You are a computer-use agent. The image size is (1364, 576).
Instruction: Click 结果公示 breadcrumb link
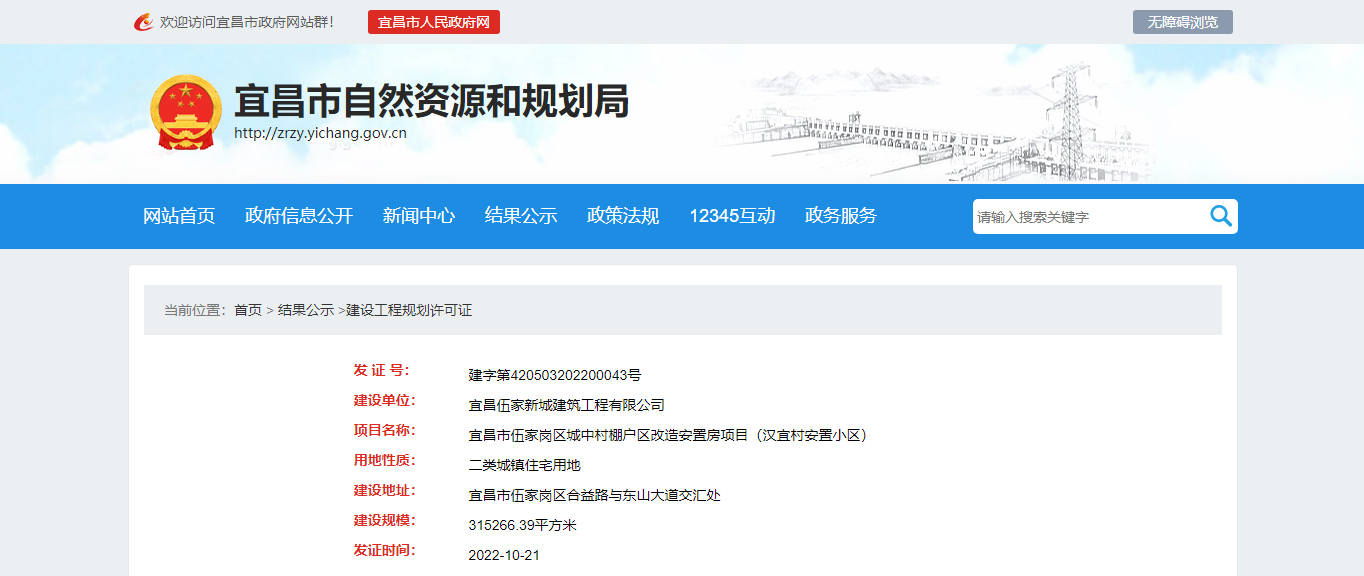(x=305, y=310)
